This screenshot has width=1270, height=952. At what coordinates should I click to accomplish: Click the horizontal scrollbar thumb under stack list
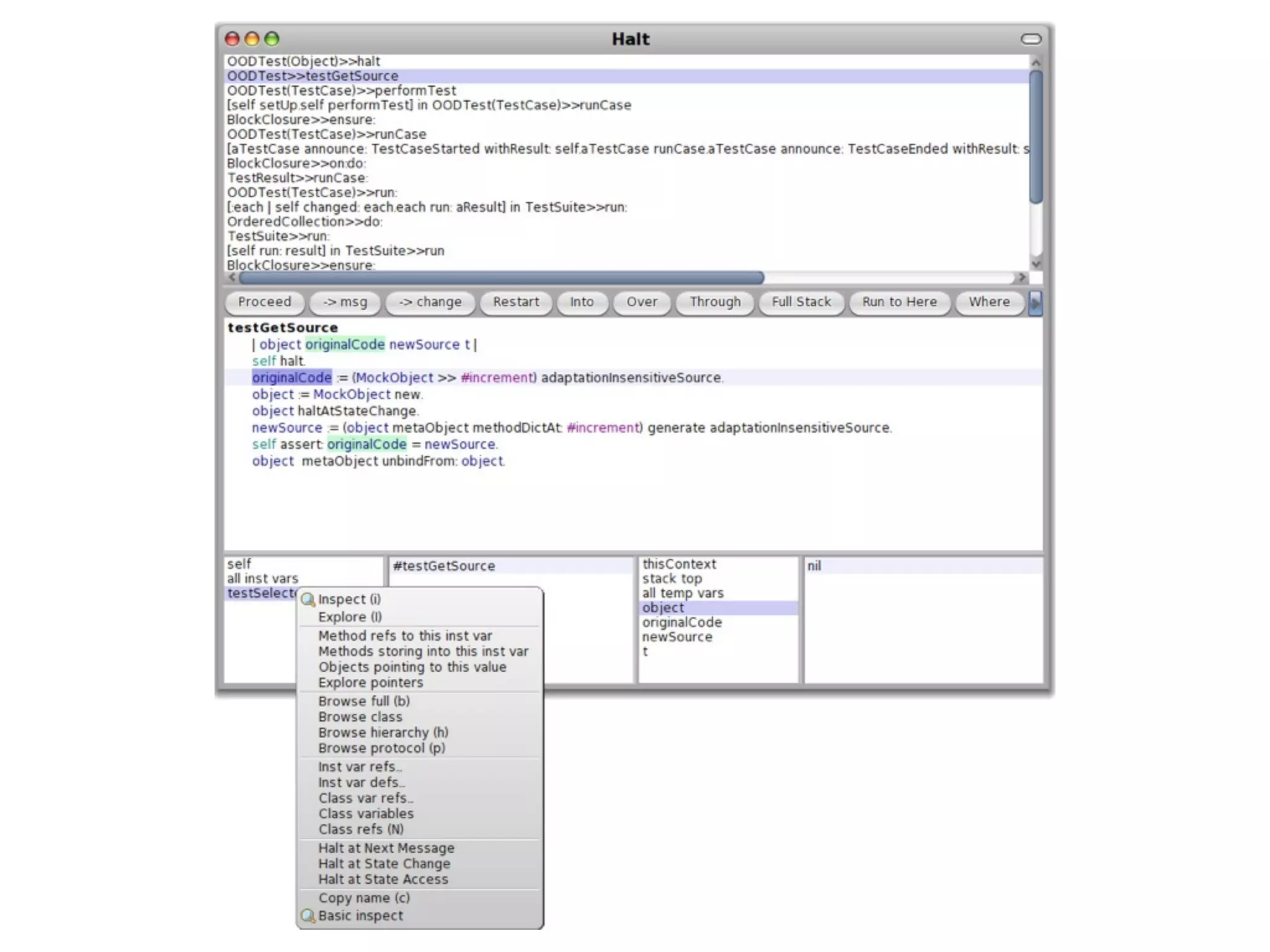pyautogui.click(x=501, y=278)
